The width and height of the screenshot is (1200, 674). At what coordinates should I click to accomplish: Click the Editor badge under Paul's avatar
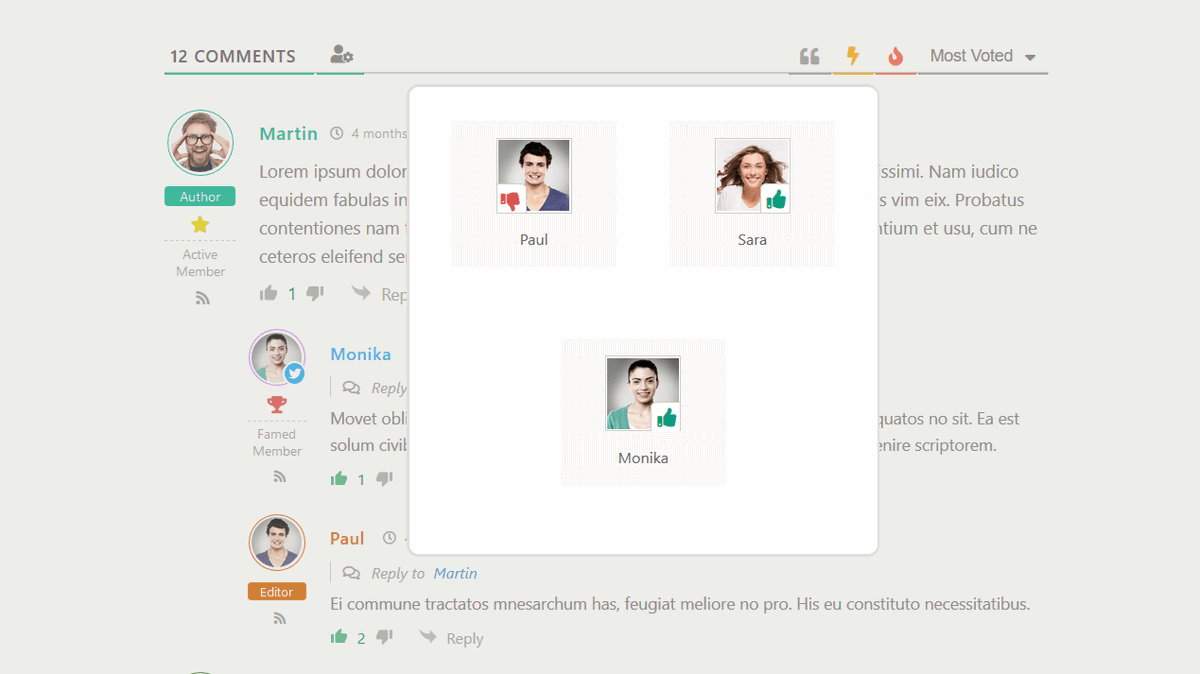click(276, 591)
